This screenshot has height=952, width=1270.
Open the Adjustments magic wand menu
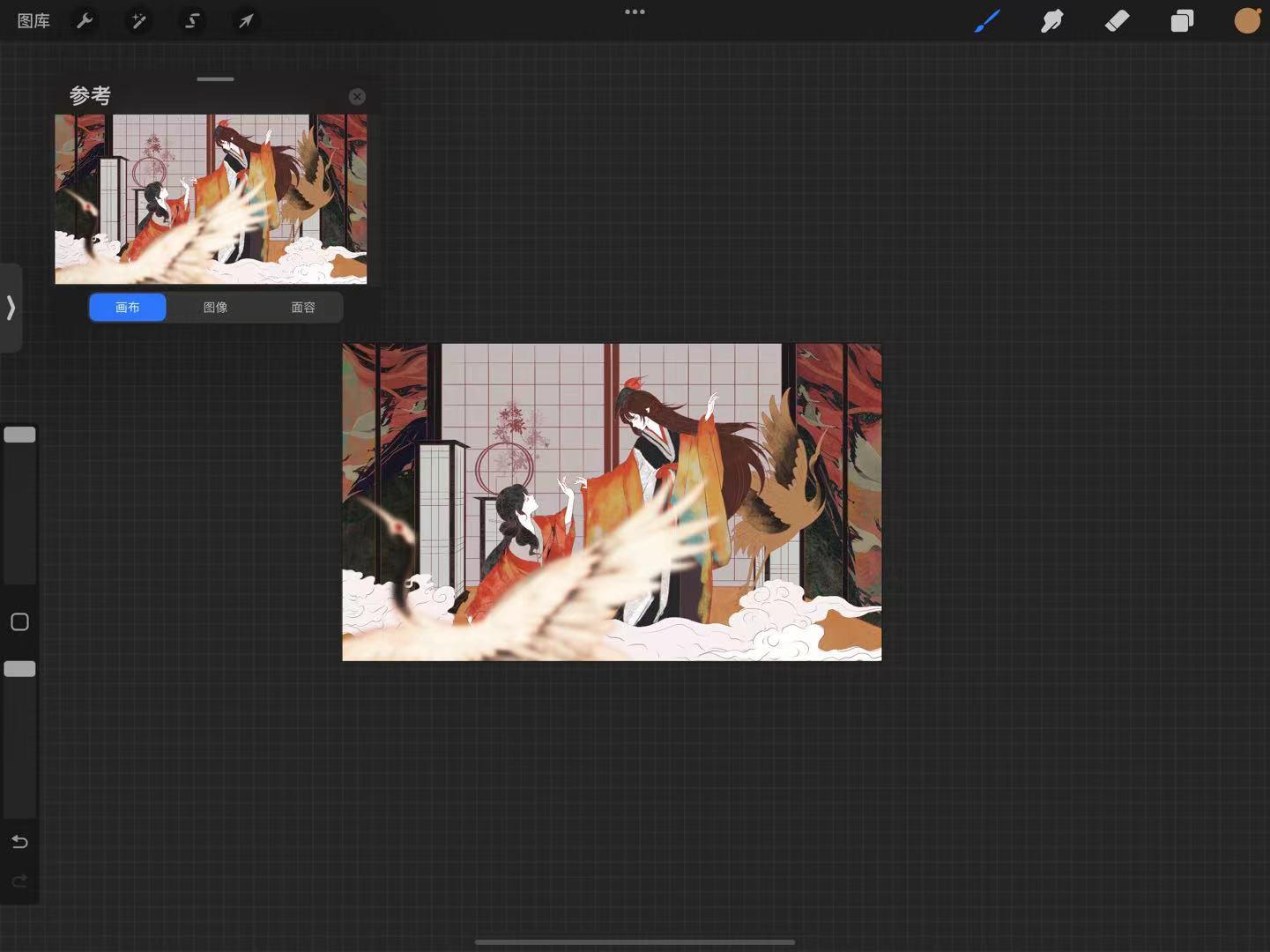point(138,20)
